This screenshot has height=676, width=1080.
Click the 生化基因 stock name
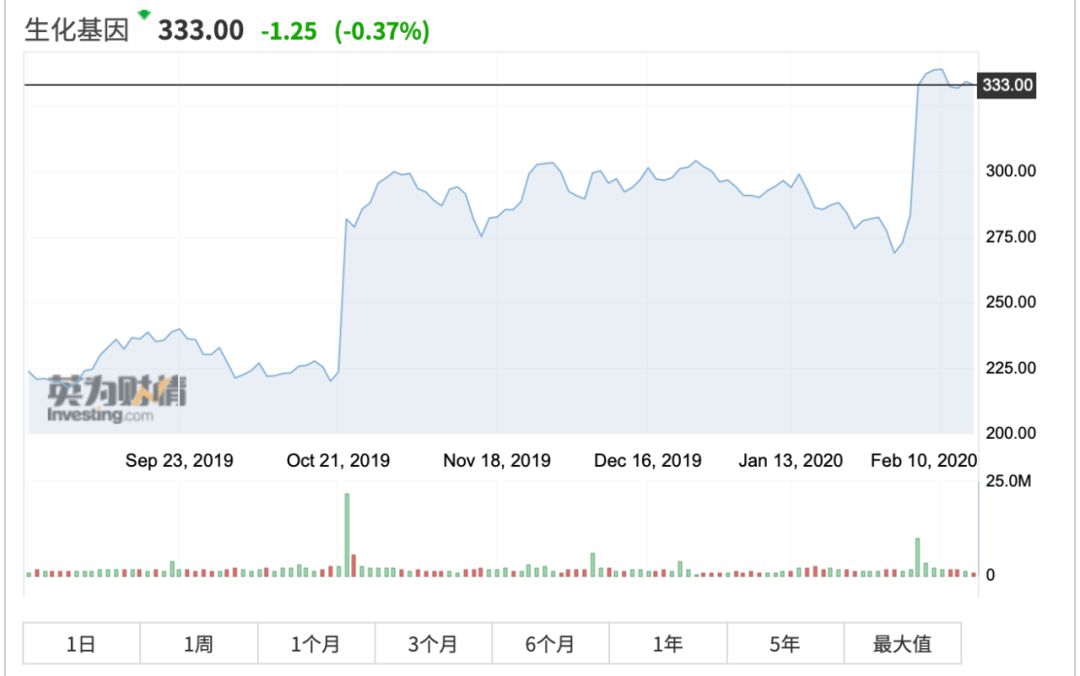coord(77,31)
